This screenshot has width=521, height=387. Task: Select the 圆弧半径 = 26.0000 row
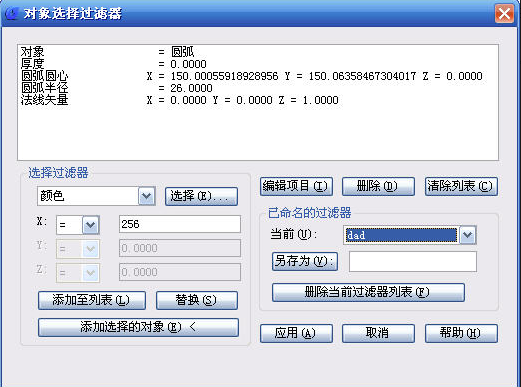point(258,88)
